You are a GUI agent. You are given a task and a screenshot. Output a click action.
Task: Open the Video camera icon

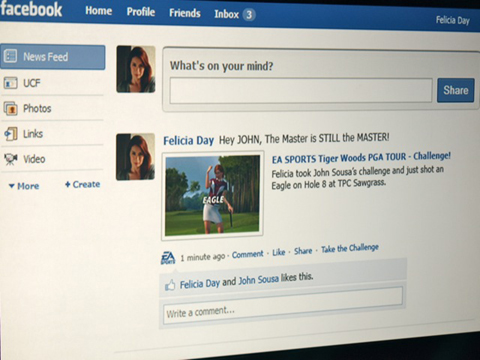pos(11,159)
